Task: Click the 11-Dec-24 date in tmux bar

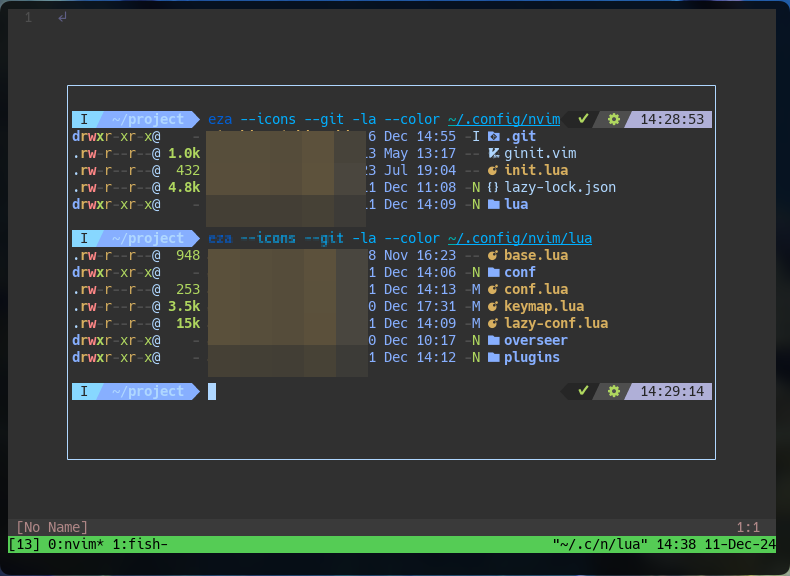Action: pos(740,544)
